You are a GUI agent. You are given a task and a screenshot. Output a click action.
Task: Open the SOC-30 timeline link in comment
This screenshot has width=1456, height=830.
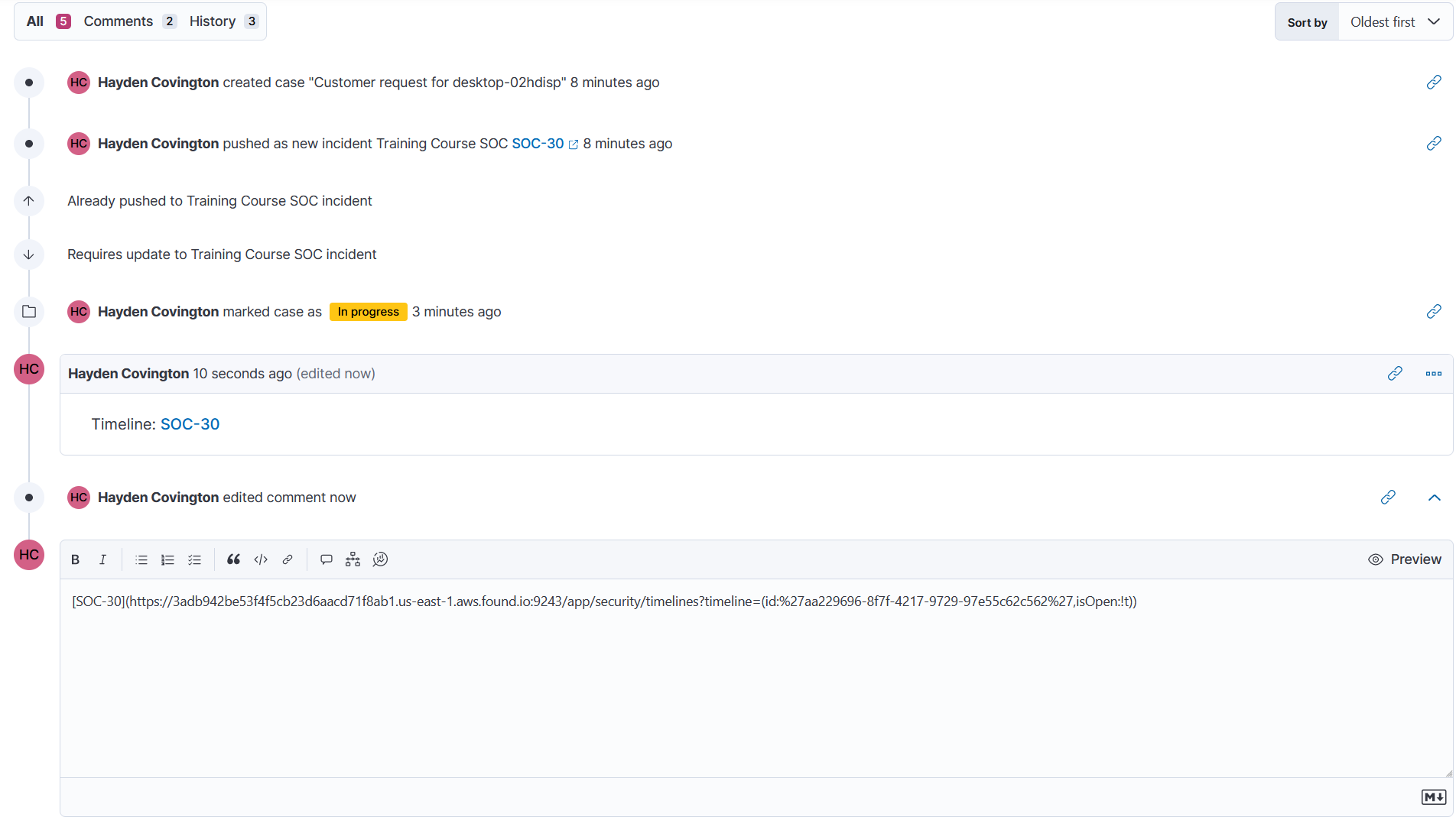[x=190, y=424]
